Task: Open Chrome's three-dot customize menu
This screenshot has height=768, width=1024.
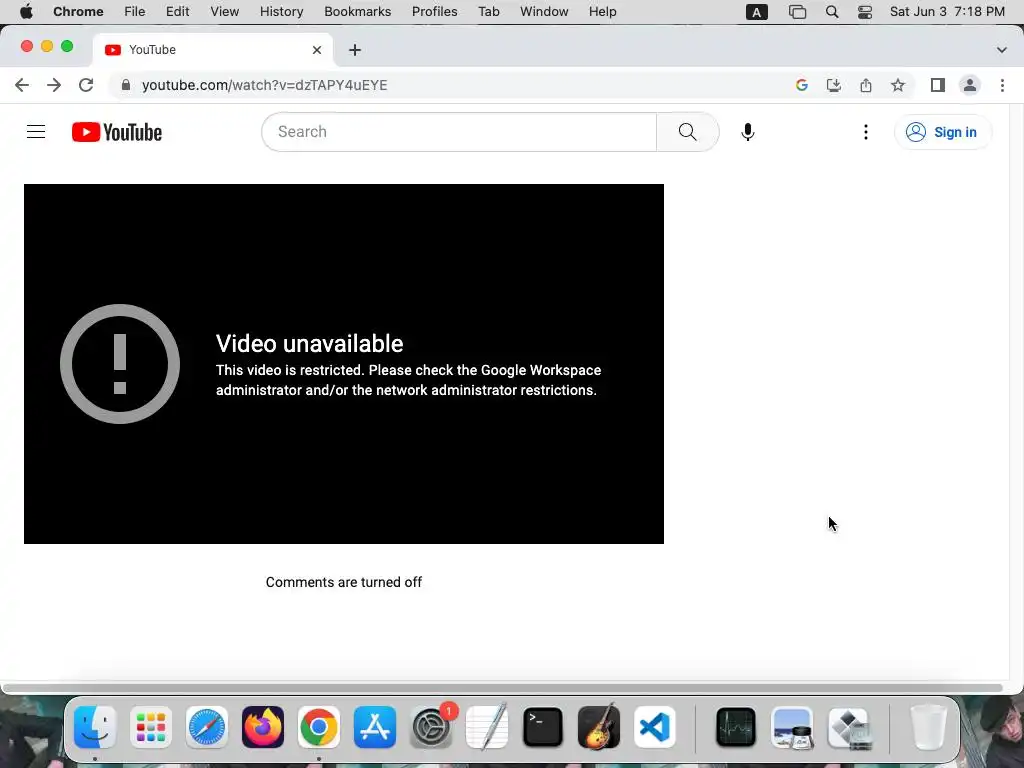Action: (x=1002, y=85)
